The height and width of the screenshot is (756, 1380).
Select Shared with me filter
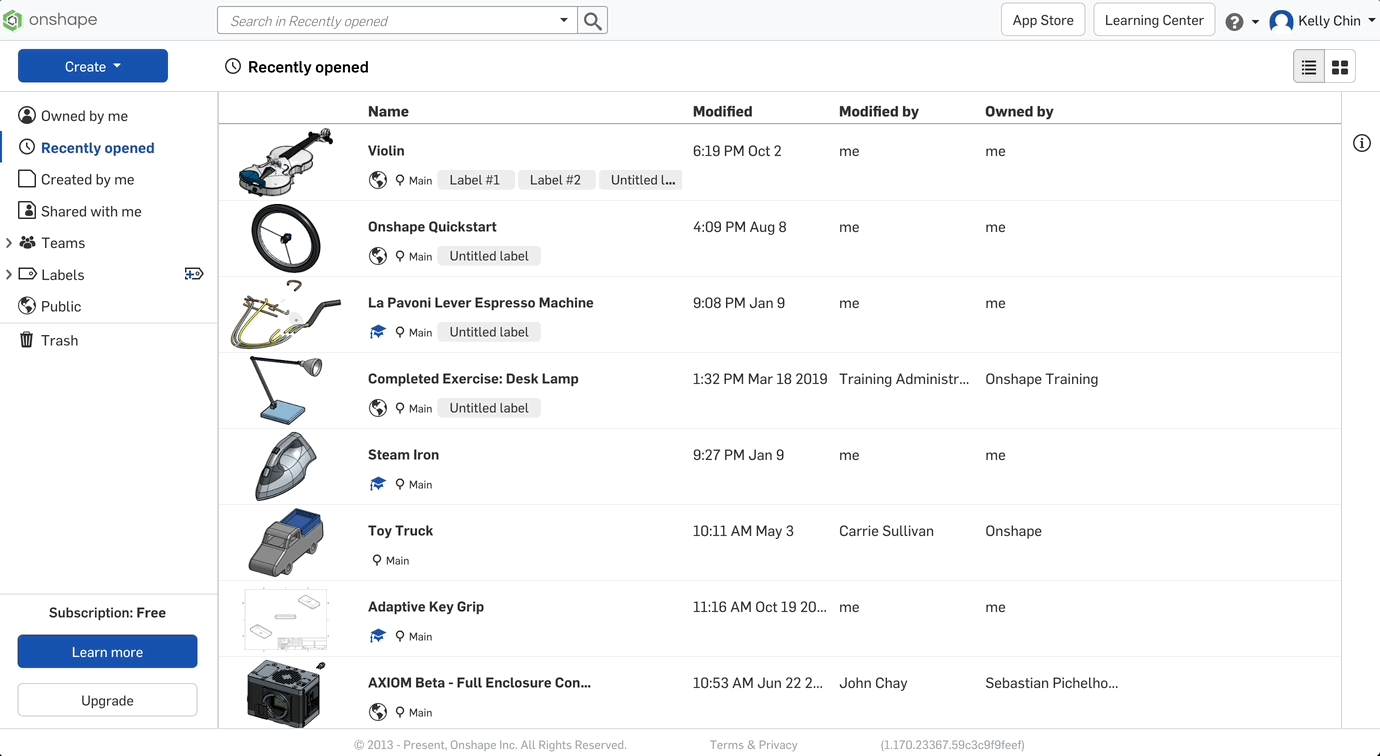click(x=91, y=212)
